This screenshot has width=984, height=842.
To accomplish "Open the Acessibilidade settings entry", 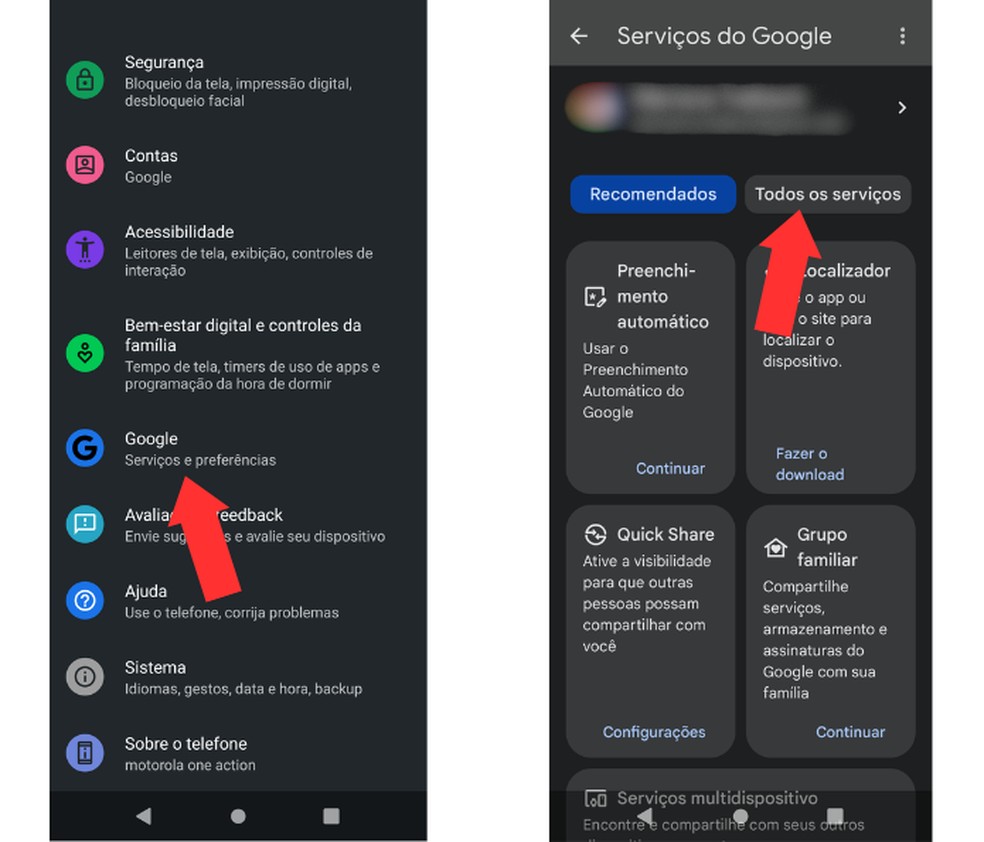I will click(238, 250).
